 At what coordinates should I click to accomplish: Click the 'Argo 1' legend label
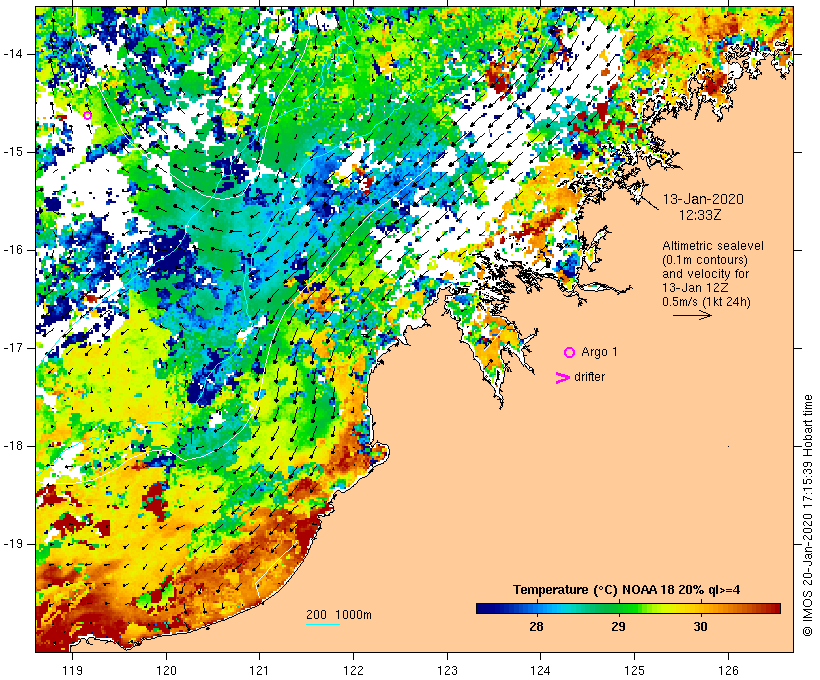pyautogui.click(x=599, y=352)
